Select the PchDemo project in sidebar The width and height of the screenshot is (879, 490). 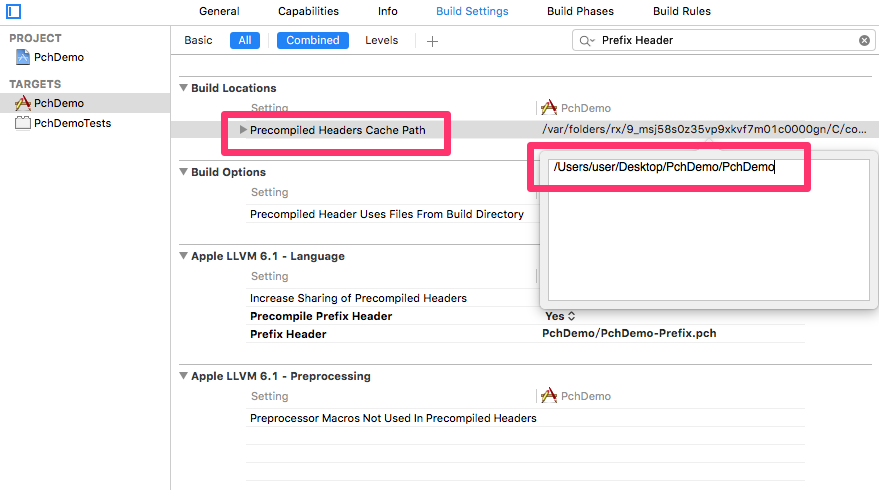pos(58,57)
